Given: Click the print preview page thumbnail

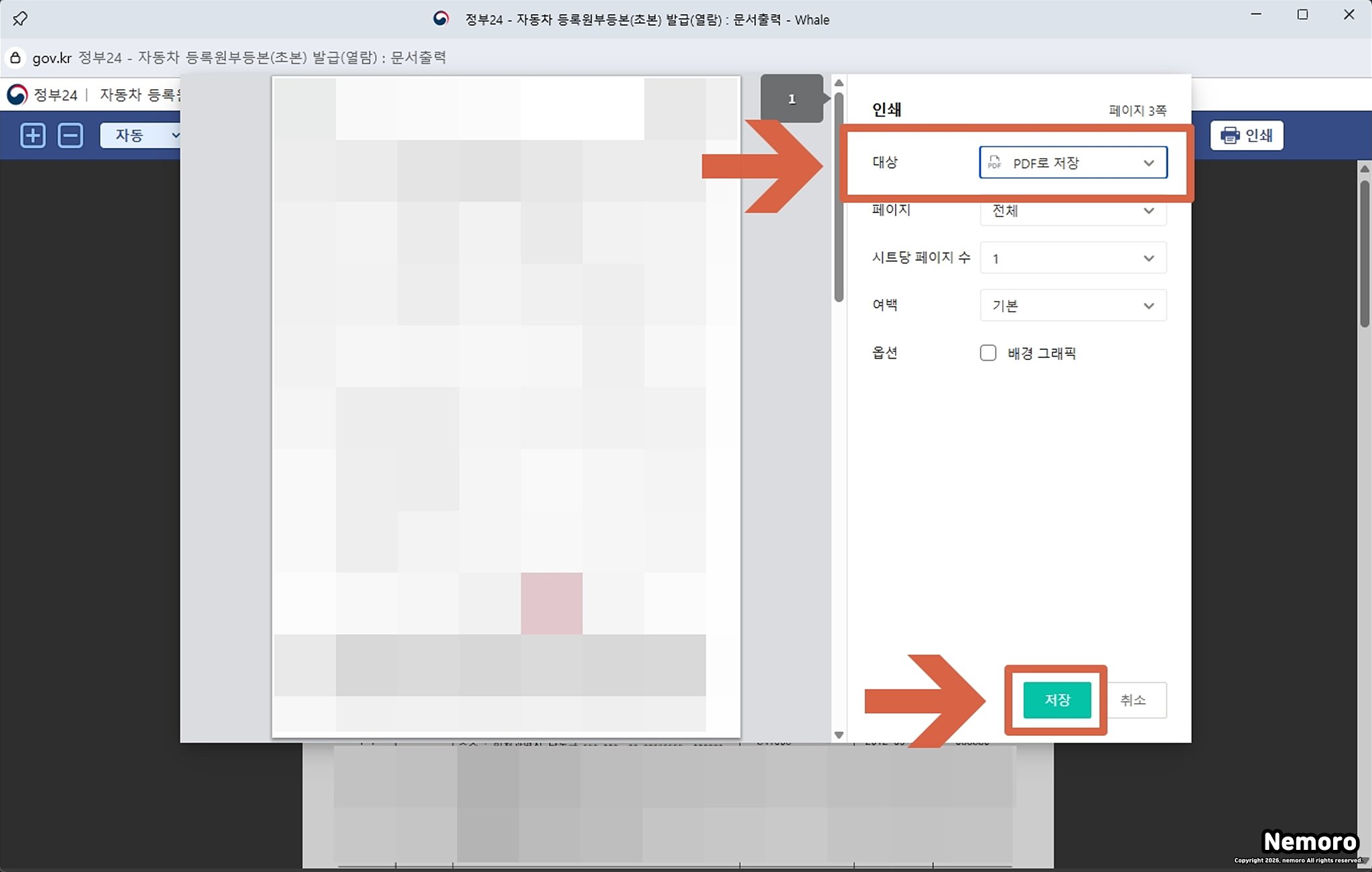Looking at the screenshot, I should [506, 406].
